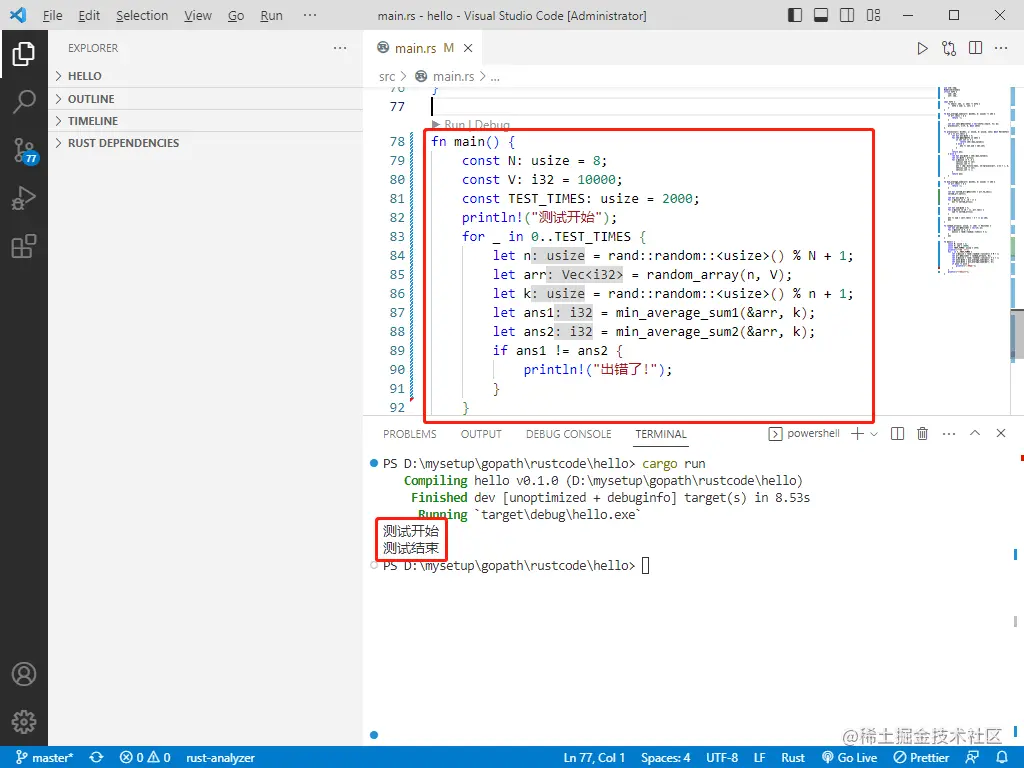Select the TERMINAL tab
The width and height of the screenshot is (1024, 768).
661,434
